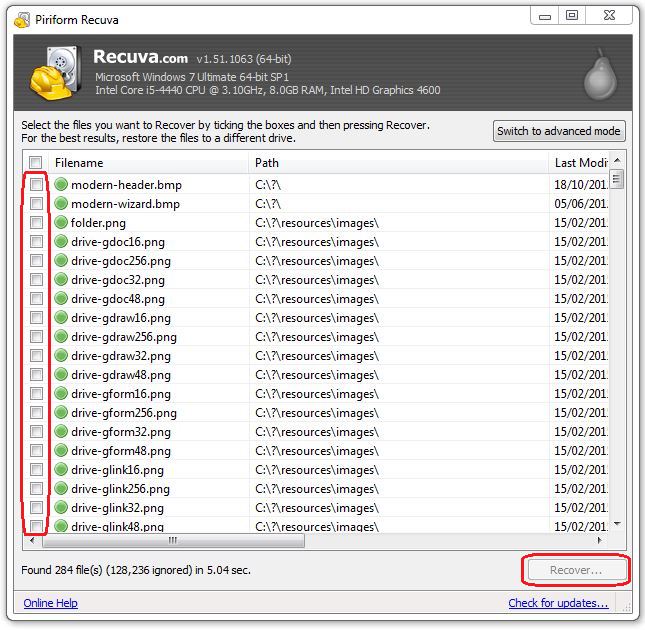645x630 pixels.
Task: Click the Recuva hard-hat drive logo
Action: click(x=55, y=73)
